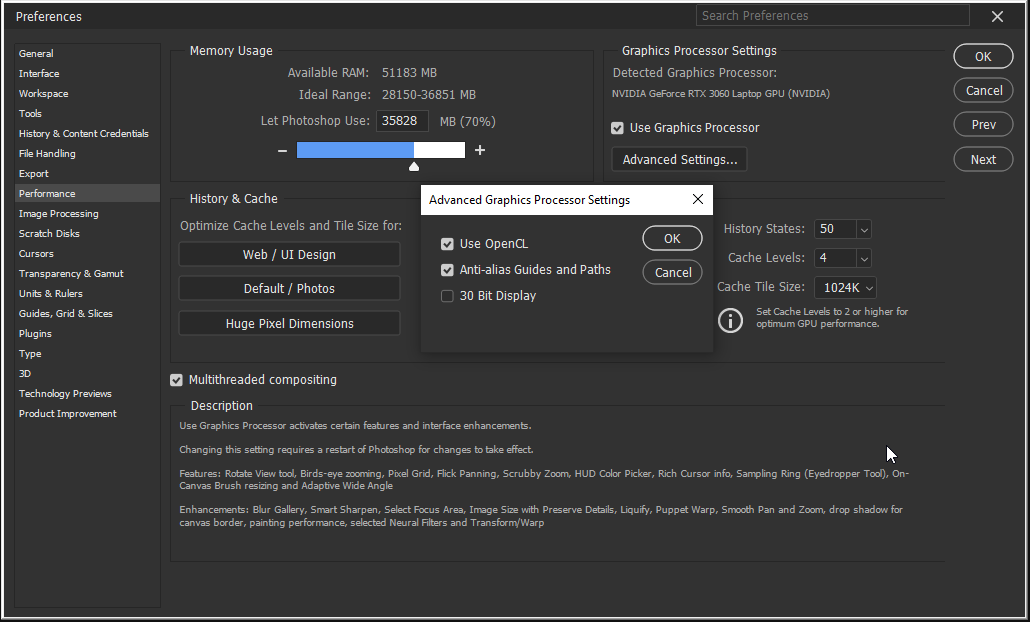Switch to the Scratch Disks preferences section
Viewport: 1030px width, 622px height.
[x=53, y=233]
